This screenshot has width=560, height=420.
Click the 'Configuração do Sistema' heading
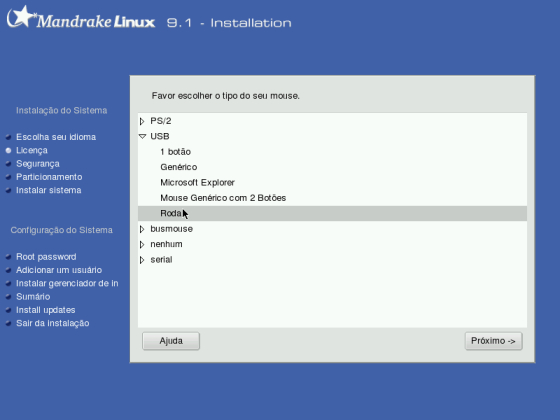[61, 230]
